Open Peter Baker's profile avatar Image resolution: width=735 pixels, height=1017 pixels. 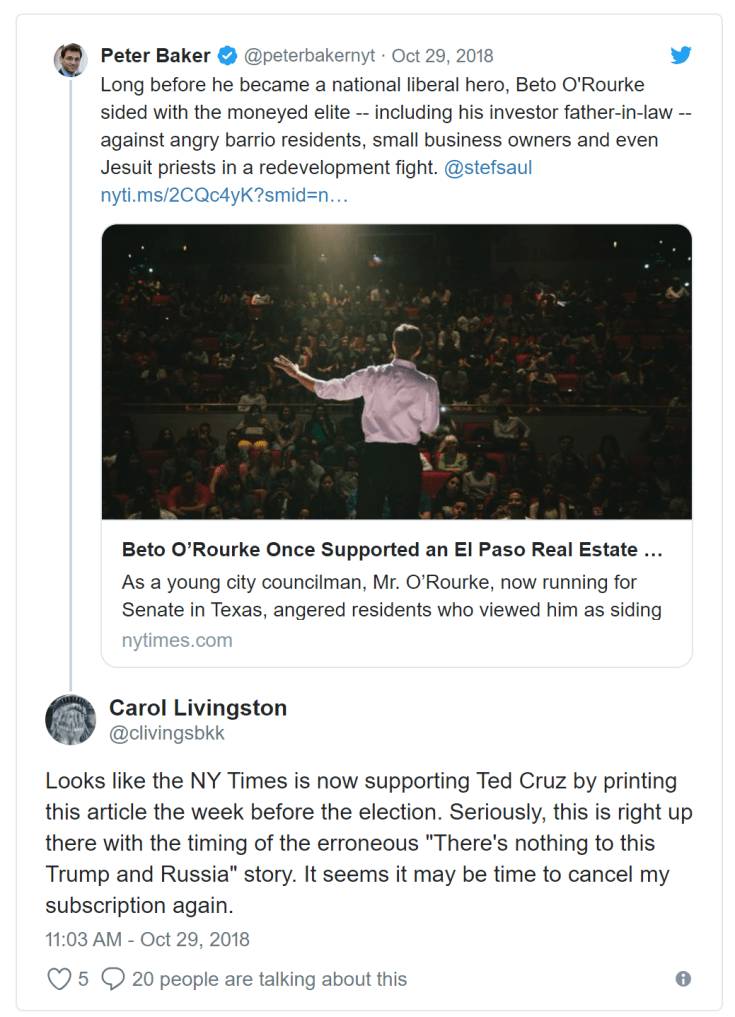point(70,60)
